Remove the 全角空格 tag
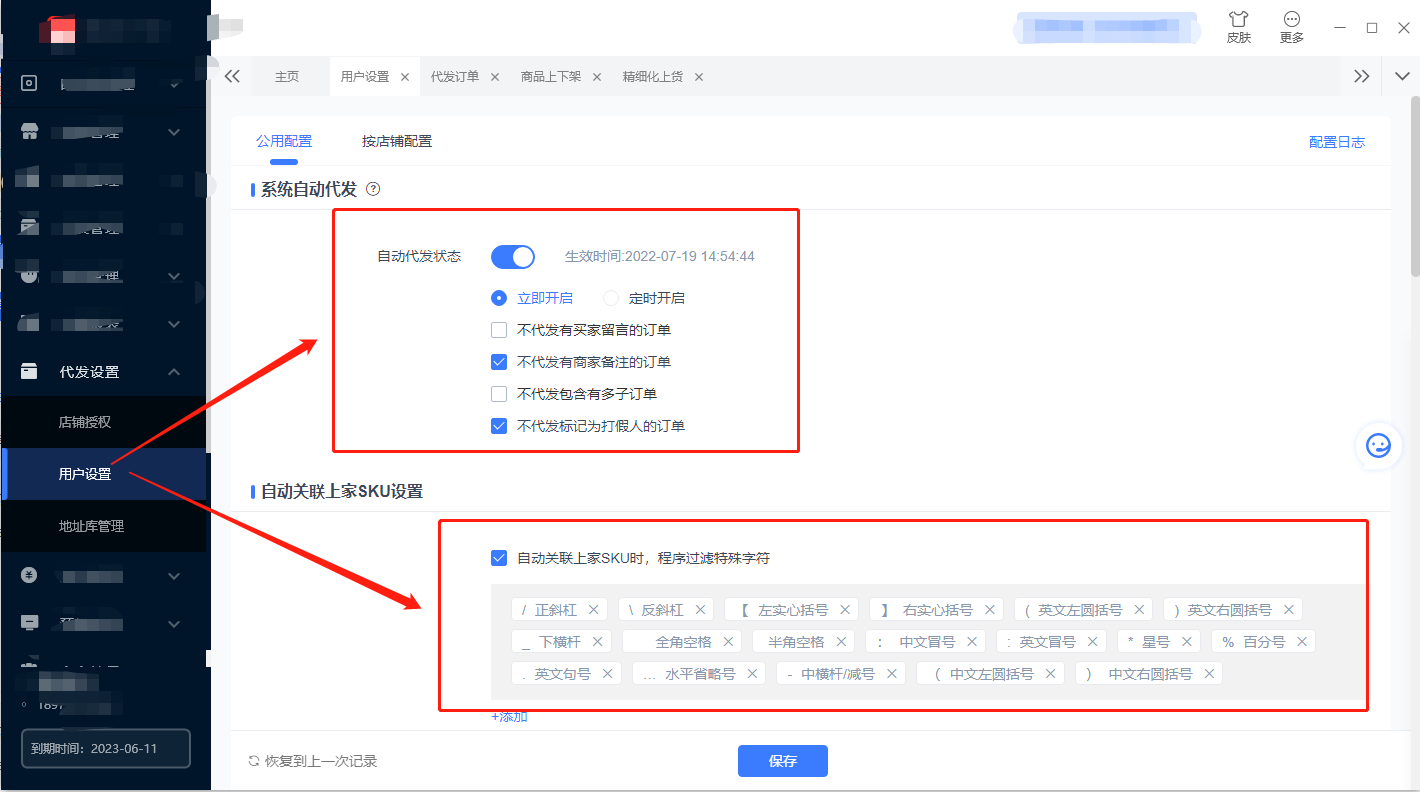The height and width of the screenshot is (792, 1420). pyautogui.click(x=728, y=642)
